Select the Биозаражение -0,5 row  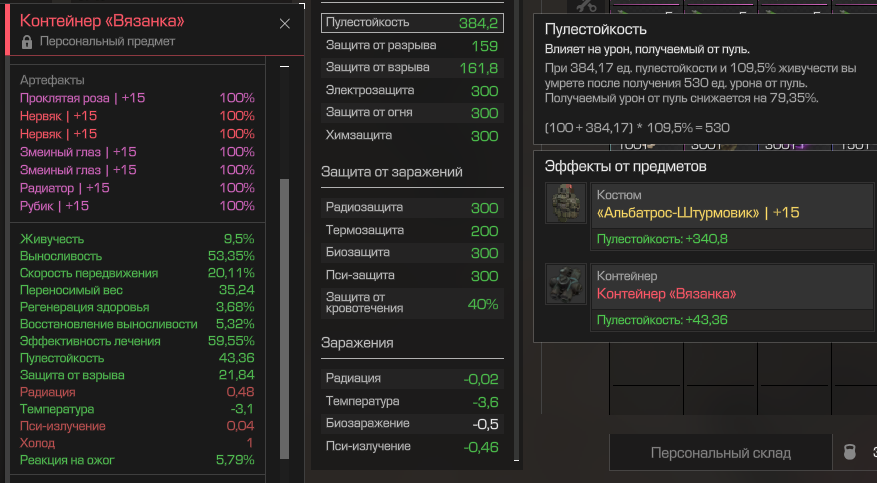tap(412, 424)
